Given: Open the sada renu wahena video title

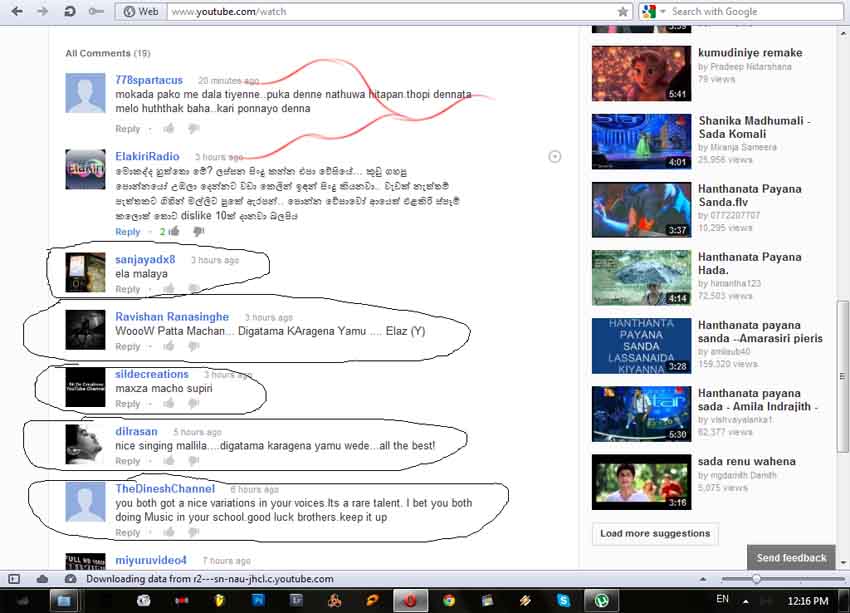Looking at the screenshot, I should click(x=746, y=461).
